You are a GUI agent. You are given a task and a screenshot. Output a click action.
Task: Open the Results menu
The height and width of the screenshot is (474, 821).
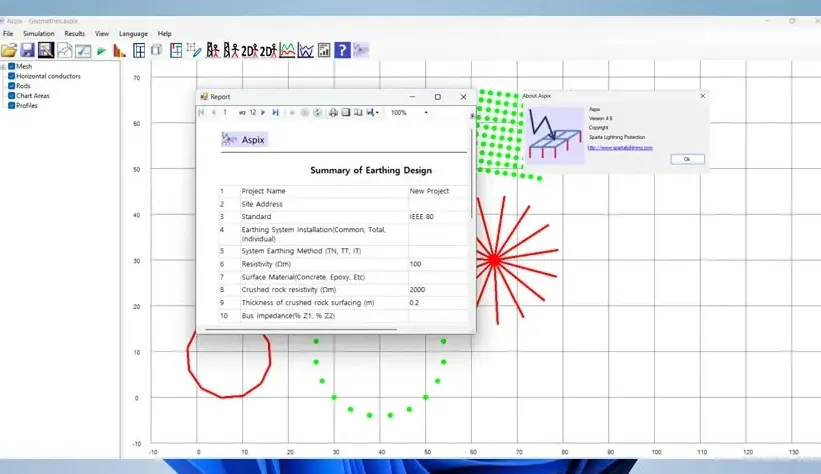tap(75, 34)
